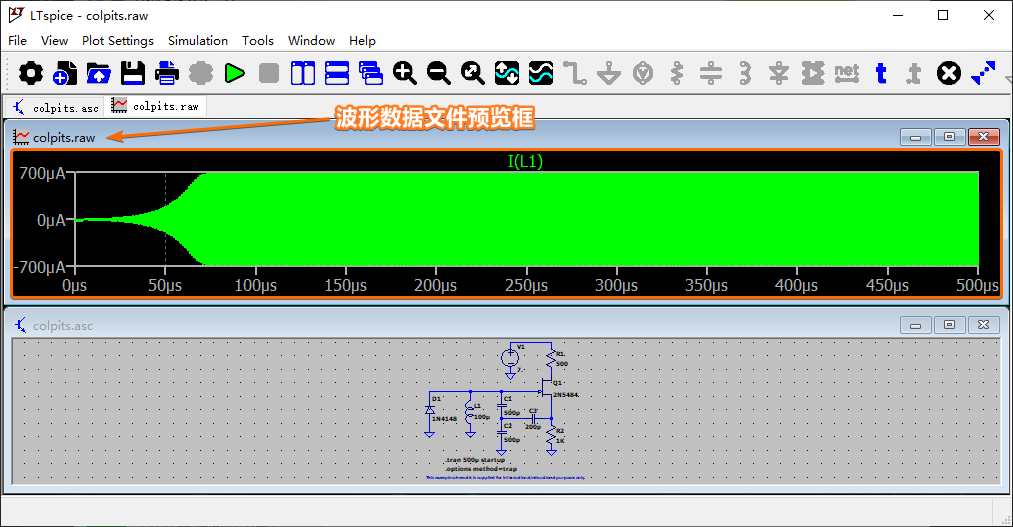Zoom to fit with the magnifier icon

point(472,73)
